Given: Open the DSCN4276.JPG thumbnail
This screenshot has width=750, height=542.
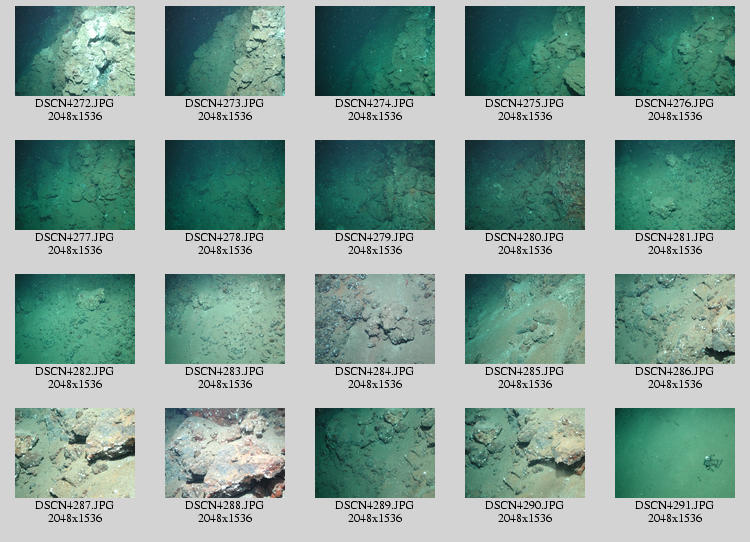Looking at the screenshot, I should pyautogui.click(x=675, y=51).
